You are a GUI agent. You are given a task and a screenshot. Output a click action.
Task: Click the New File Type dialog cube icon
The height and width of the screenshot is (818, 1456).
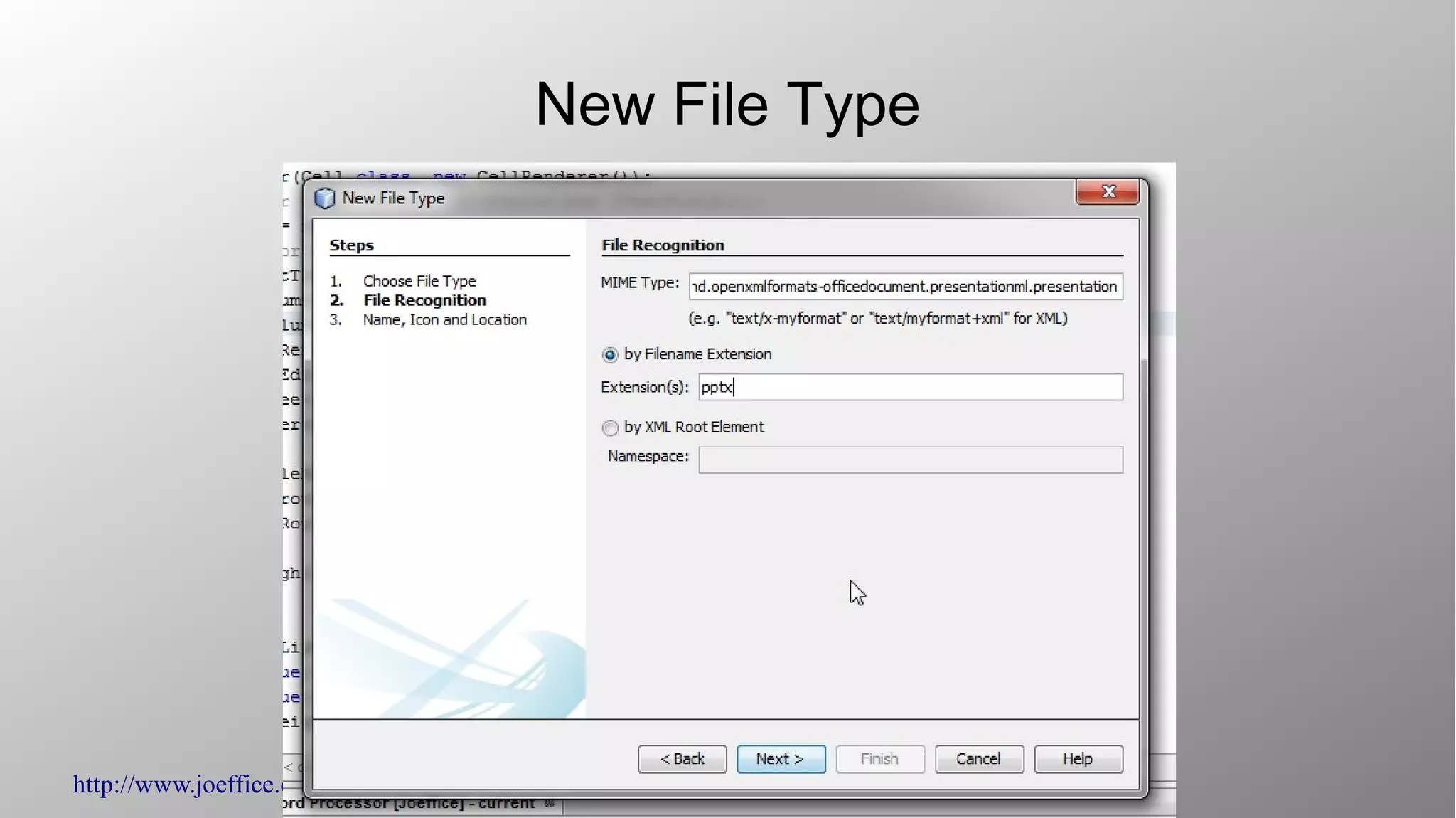[325, 198]
